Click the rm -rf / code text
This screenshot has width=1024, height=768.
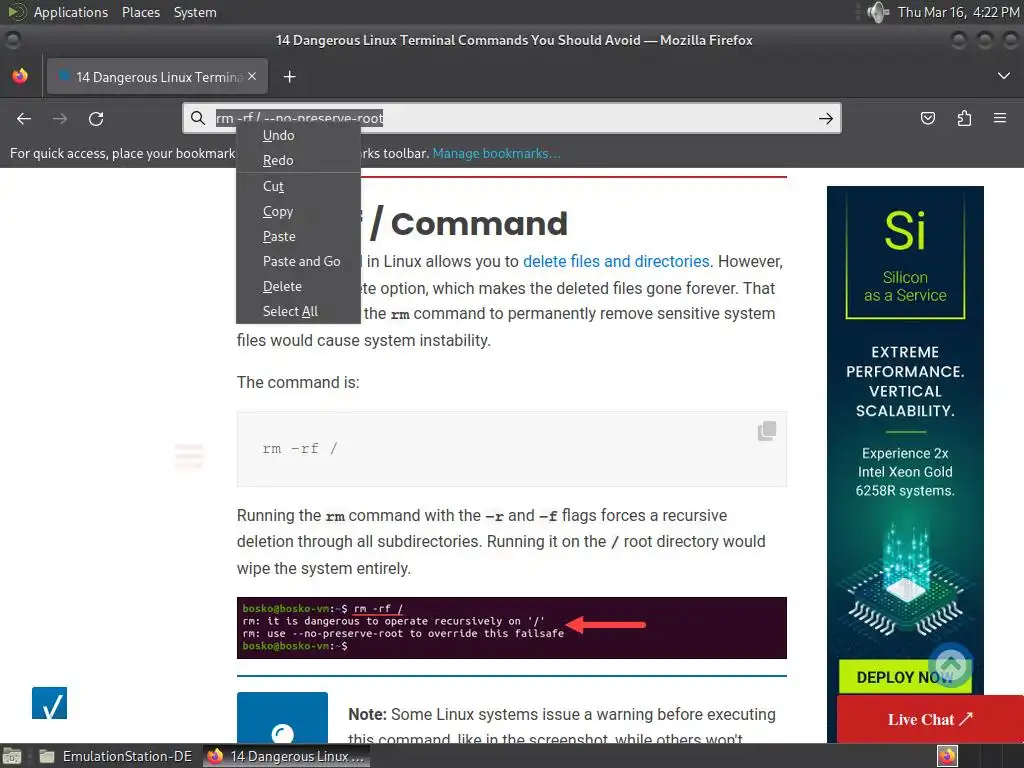pos(300,449)
